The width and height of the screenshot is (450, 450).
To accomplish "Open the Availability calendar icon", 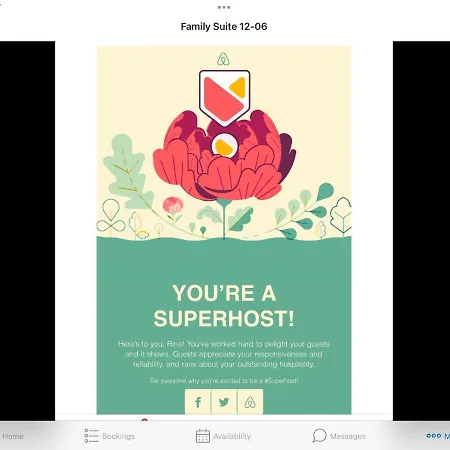I will coord(203,436).
